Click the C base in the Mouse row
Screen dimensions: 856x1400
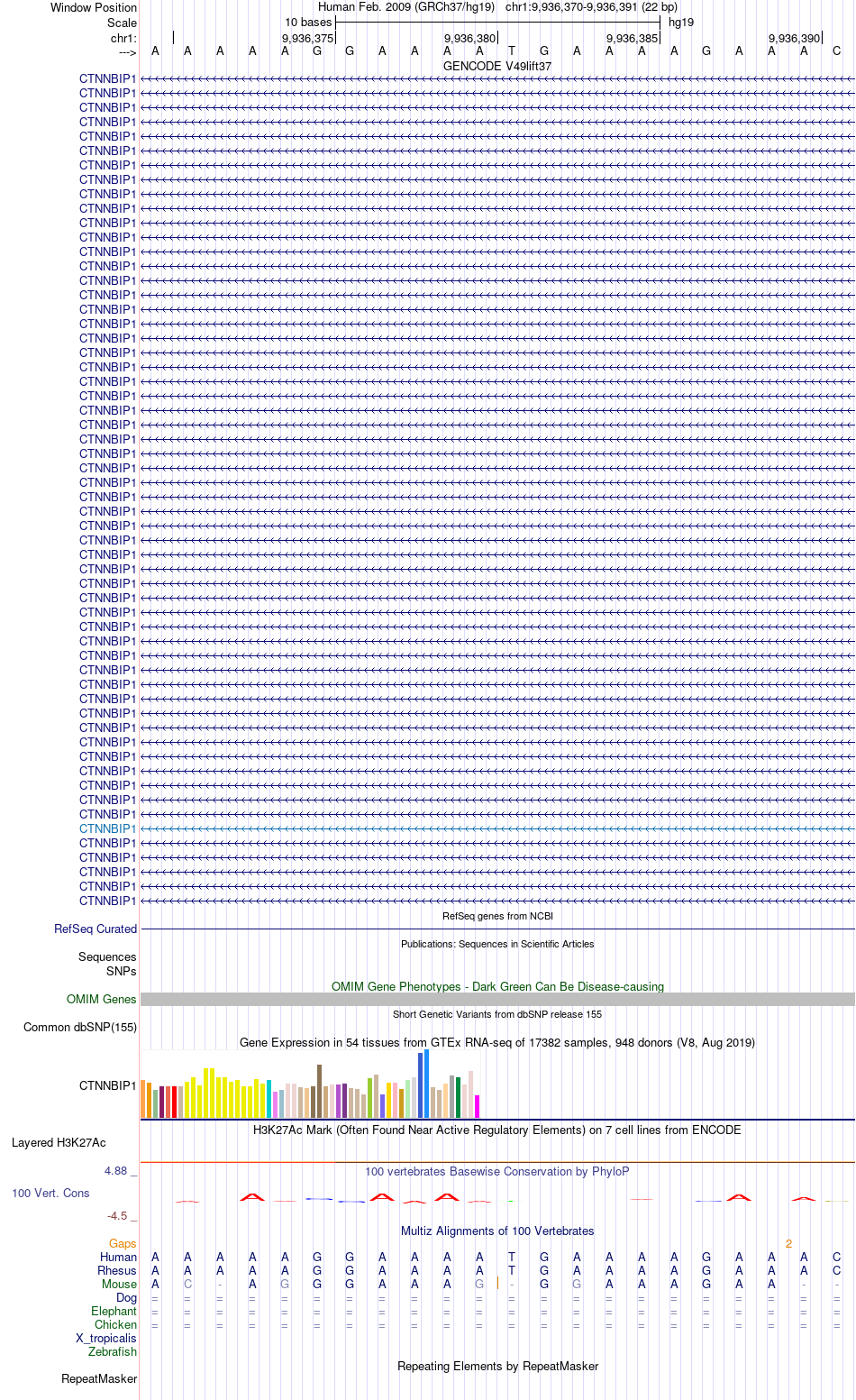187,1284
